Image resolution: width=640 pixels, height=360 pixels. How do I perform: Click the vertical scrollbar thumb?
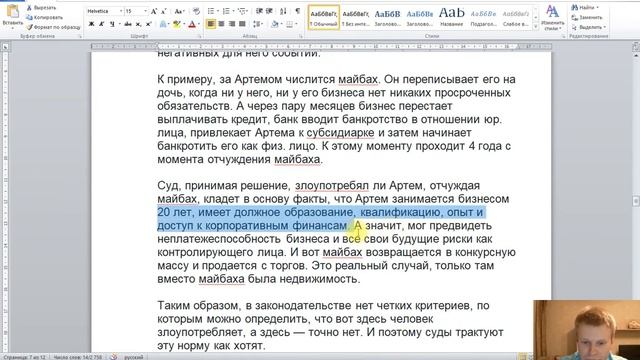coord(636,201)
